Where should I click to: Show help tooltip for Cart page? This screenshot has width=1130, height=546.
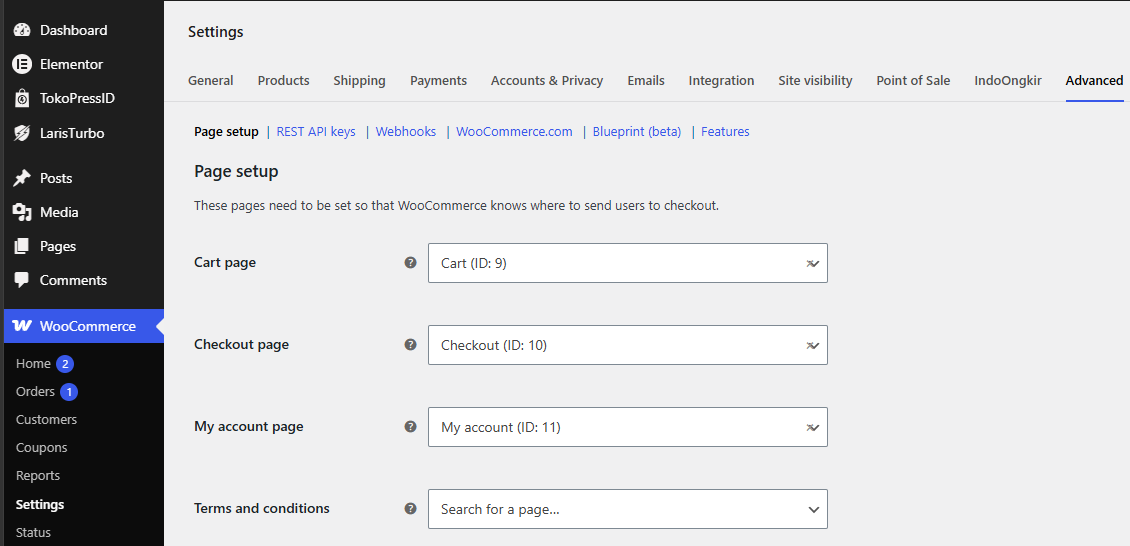[411, 262]
